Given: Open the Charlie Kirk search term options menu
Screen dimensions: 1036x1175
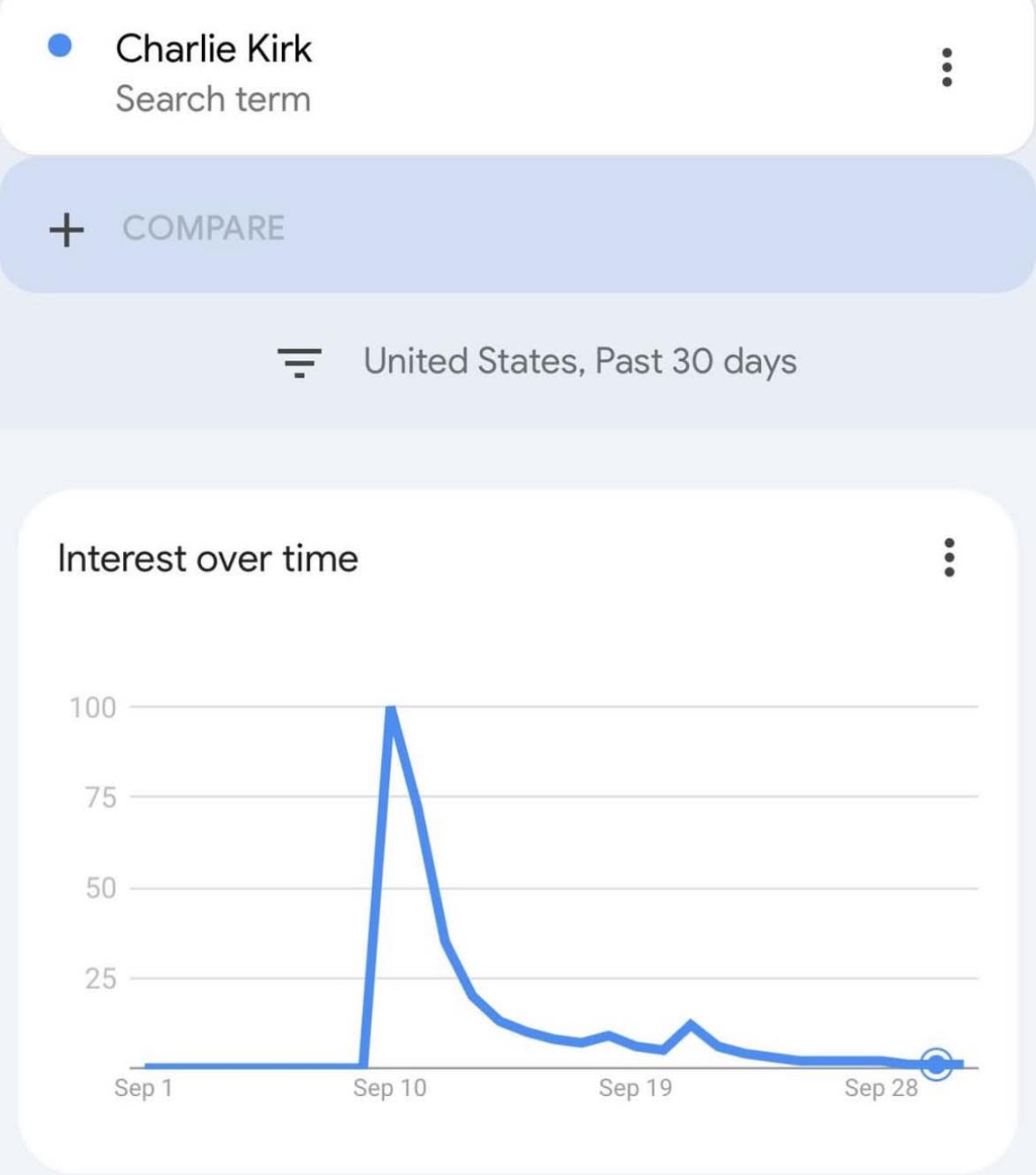Looking at the screenshot, I should click(x=946, y=68).
